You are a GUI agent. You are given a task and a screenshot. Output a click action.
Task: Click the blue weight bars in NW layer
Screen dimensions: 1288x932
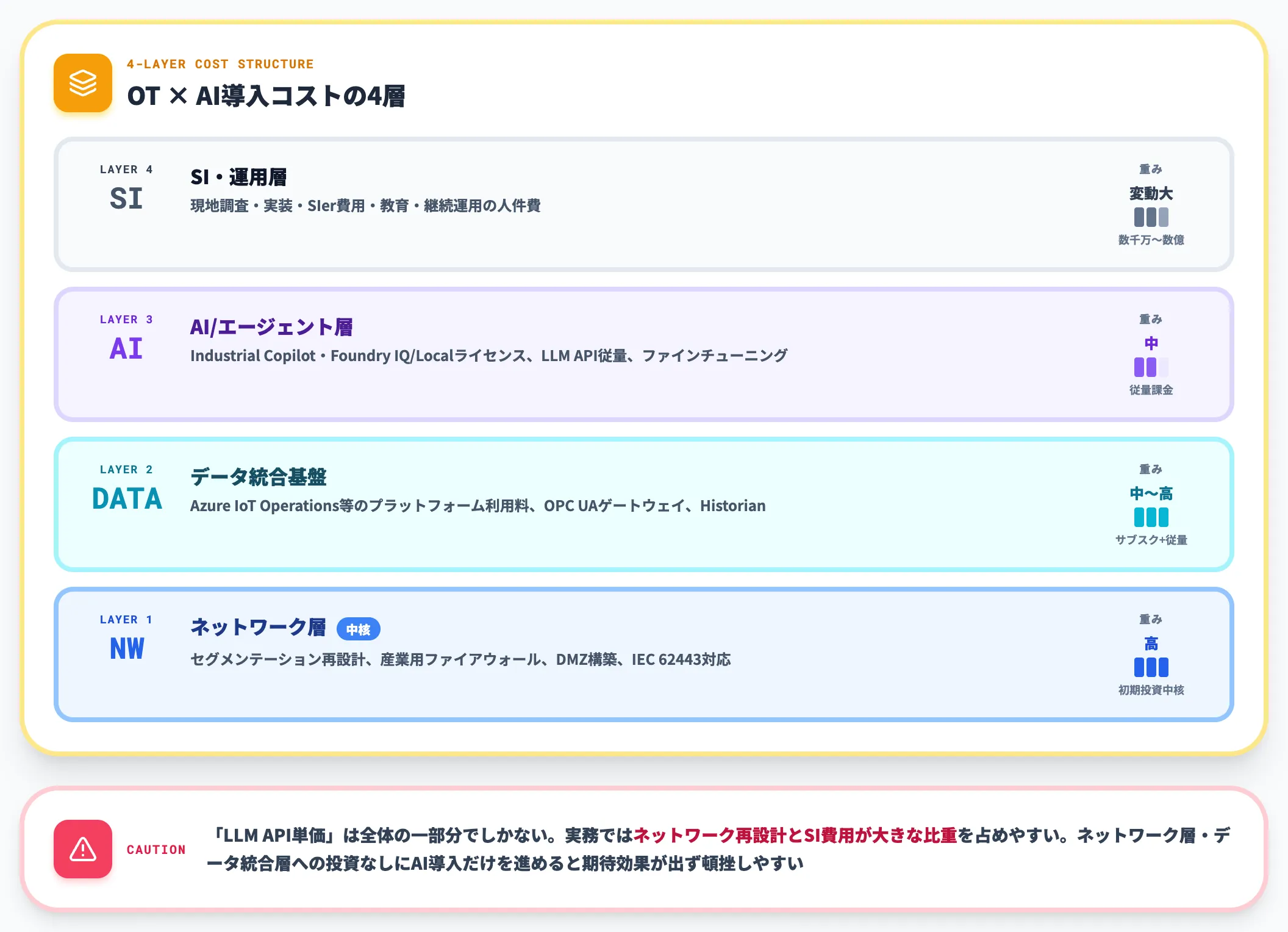[x=1151, y=667]
